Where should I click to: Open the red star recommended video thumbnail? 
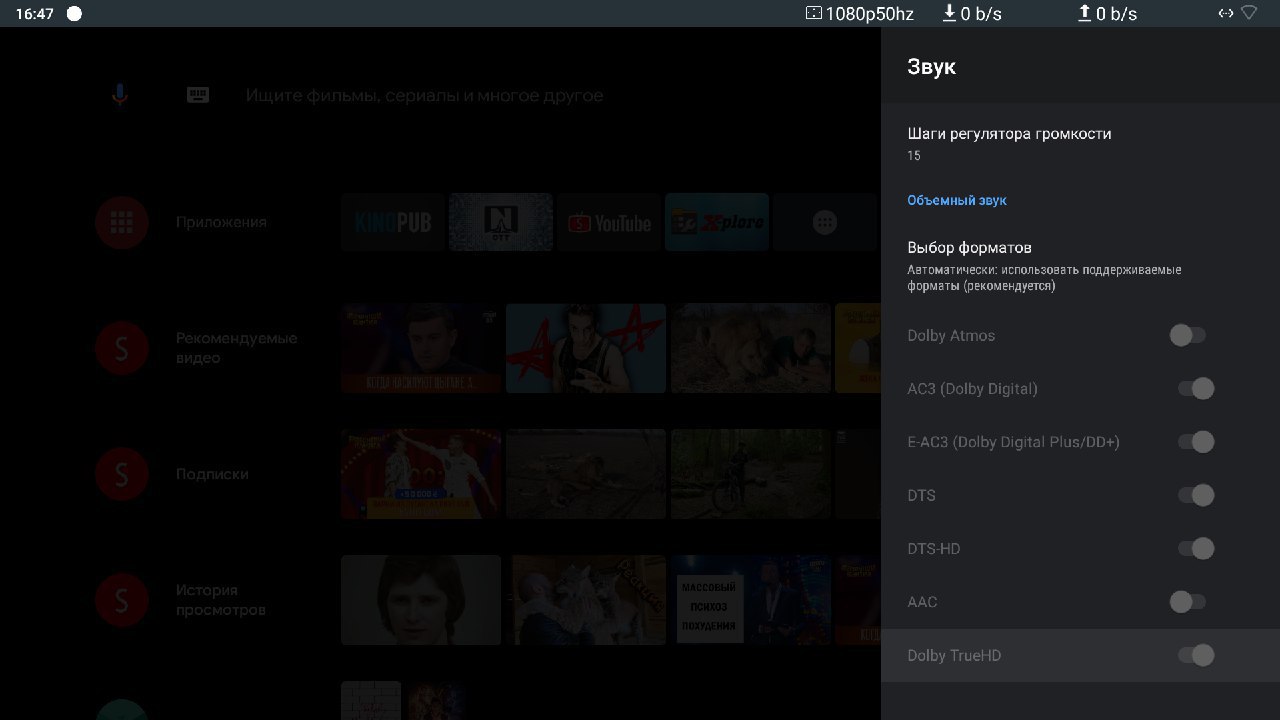click(586, 348)
